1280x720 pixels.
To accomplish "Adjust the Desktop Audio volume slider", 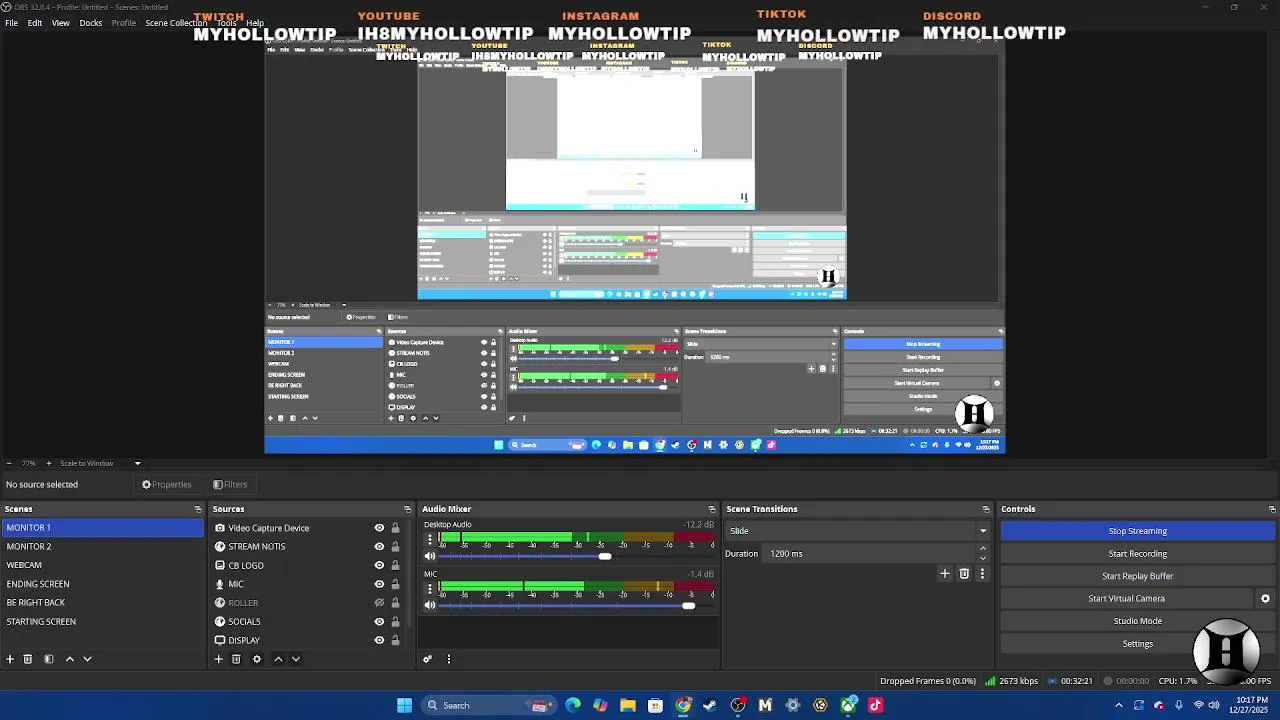I will tap(604, 556).
